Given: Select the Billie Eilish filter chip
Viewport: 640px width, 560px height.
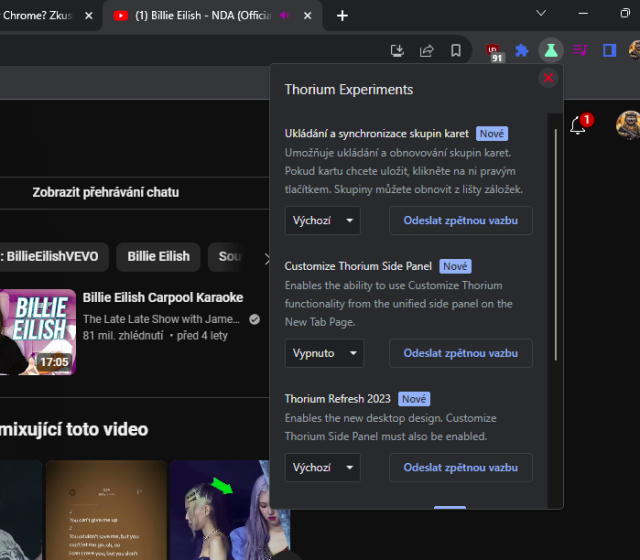Looking at the screenshot, I should [x=158, y=256].
